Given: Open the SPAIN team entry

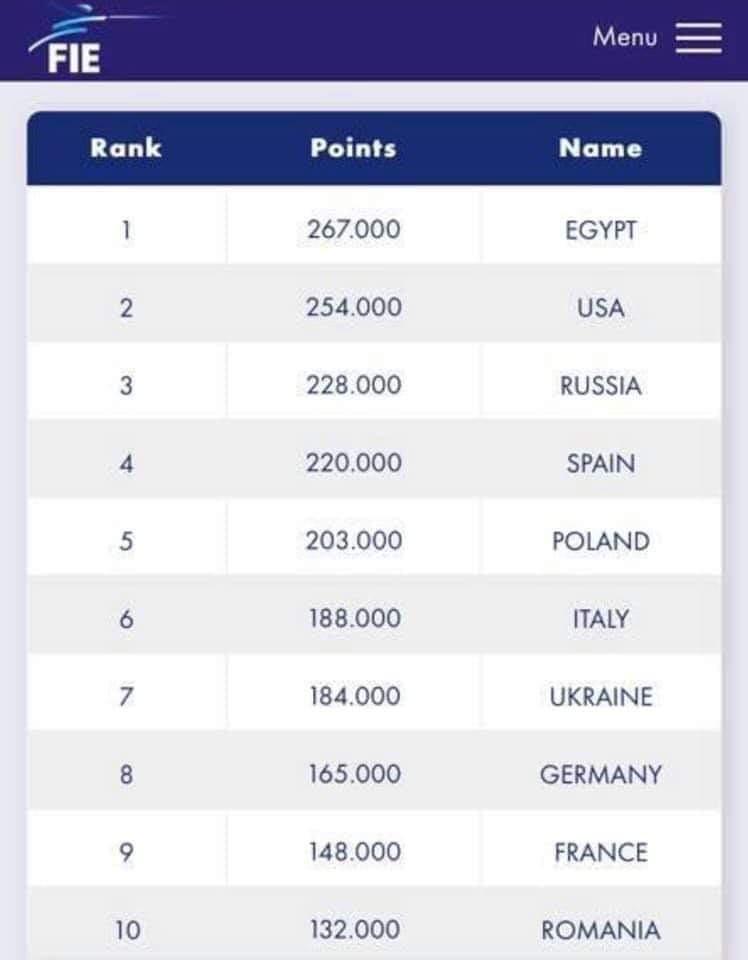Looking at the screenshot, I should coord(600,463).
